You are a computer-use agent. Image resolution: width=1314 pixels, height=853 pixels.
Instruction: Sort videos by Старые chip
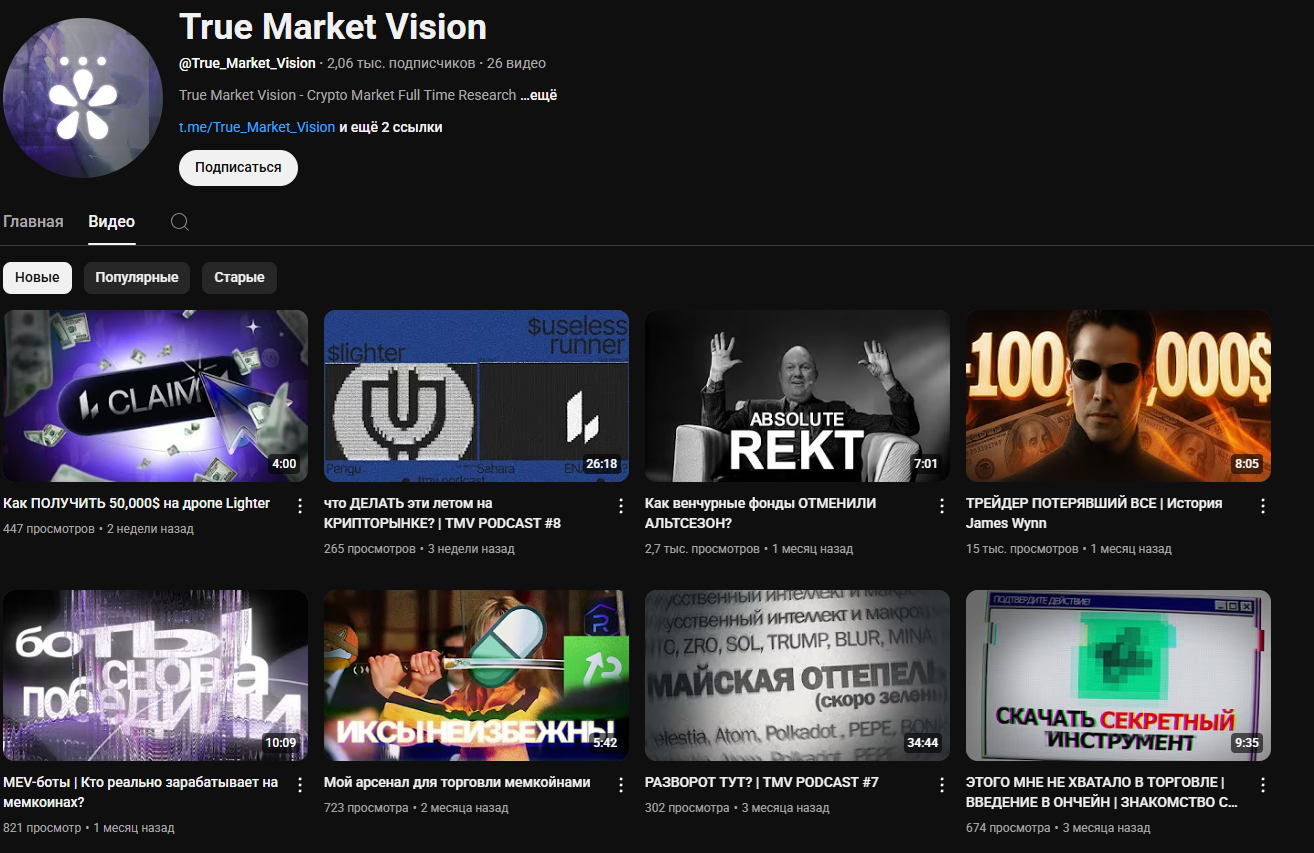239,277
